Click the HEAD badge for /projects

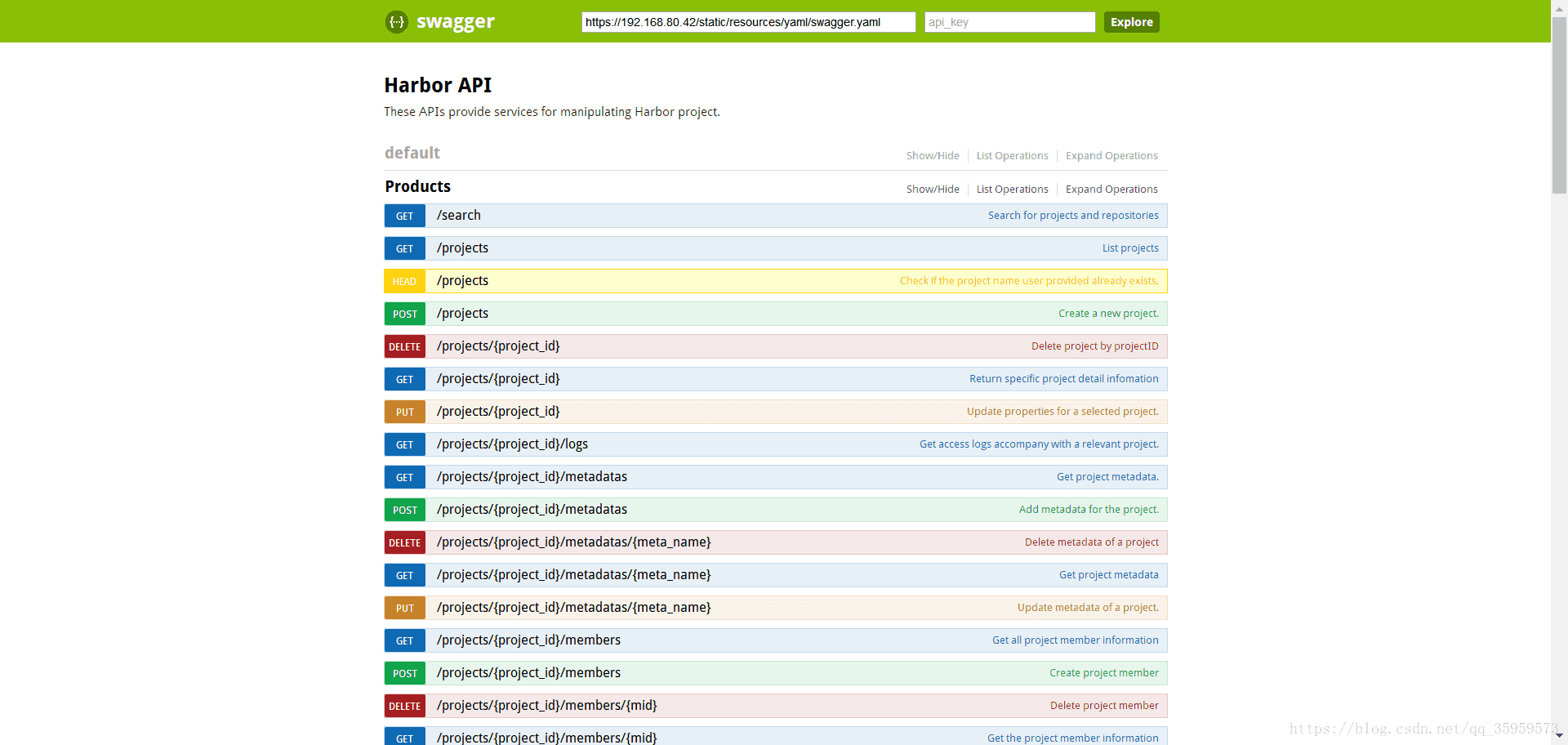tap(405, 281)
